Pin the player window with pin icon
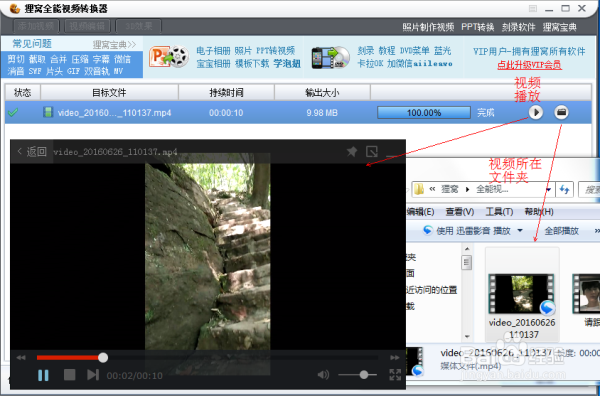The height and width of the screenshot is (396, 600). (x=352, y=152)
